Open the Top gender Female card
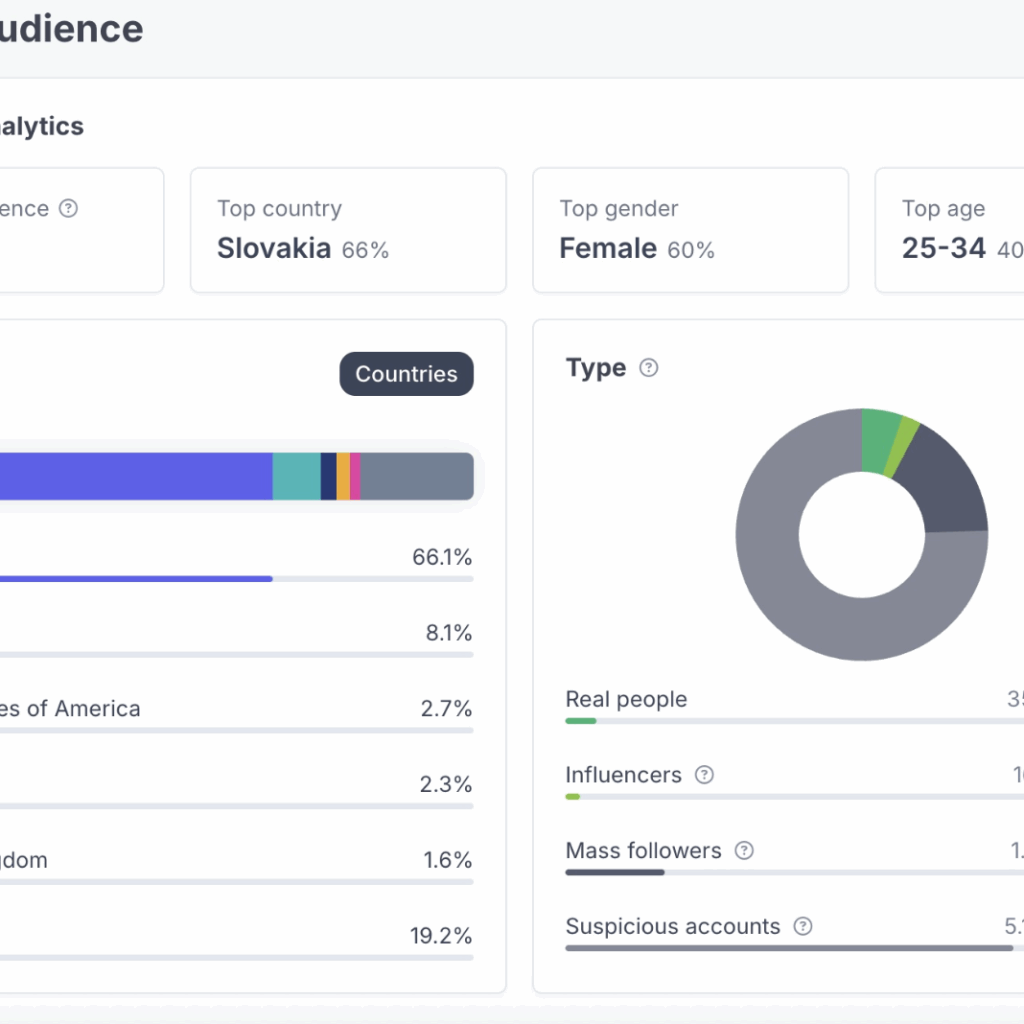Screen dimensions: 1024x1024 point(690,230)
